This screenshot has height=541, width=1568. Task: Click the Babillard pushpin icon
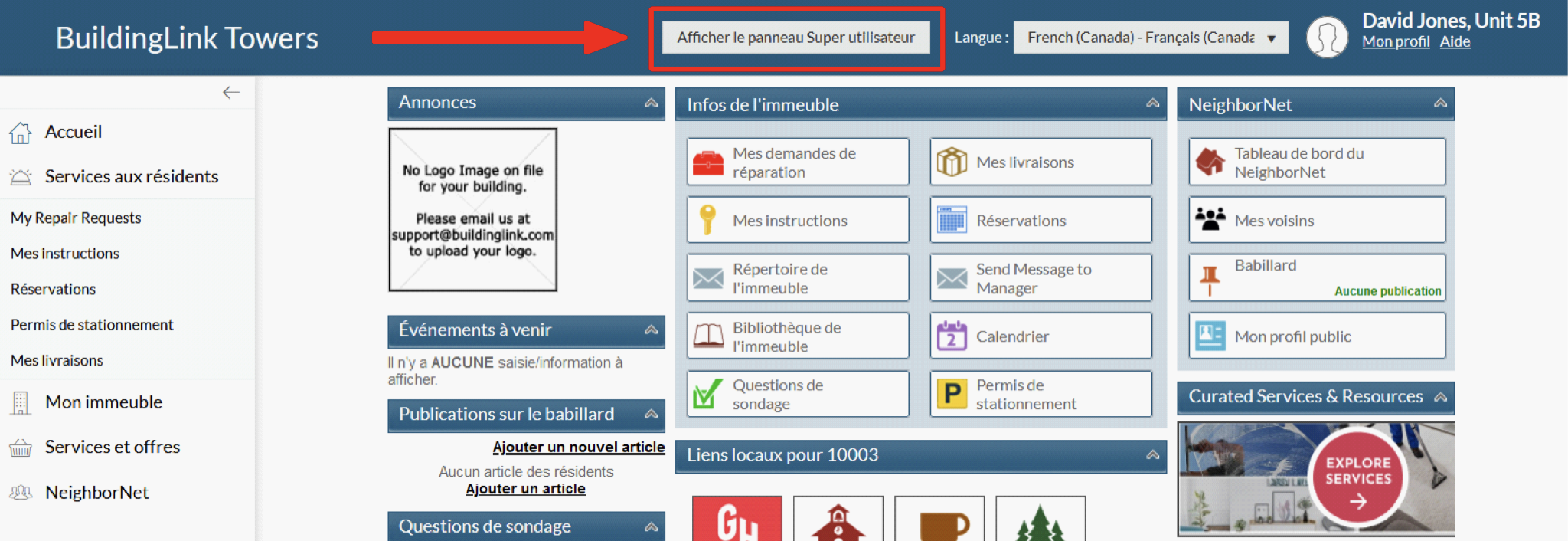(x=1210, y=280)
